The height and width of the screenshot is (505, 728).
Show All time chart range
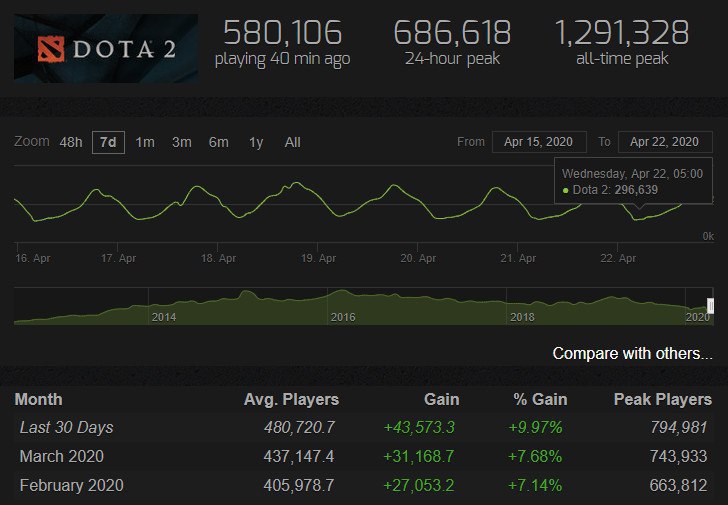coord(292,142)
